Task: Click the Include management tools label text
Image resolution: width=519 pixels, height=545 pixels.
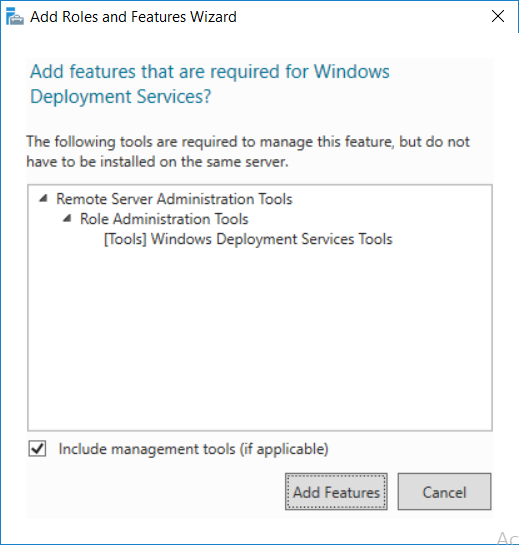Action: click(x=193, y=449)
